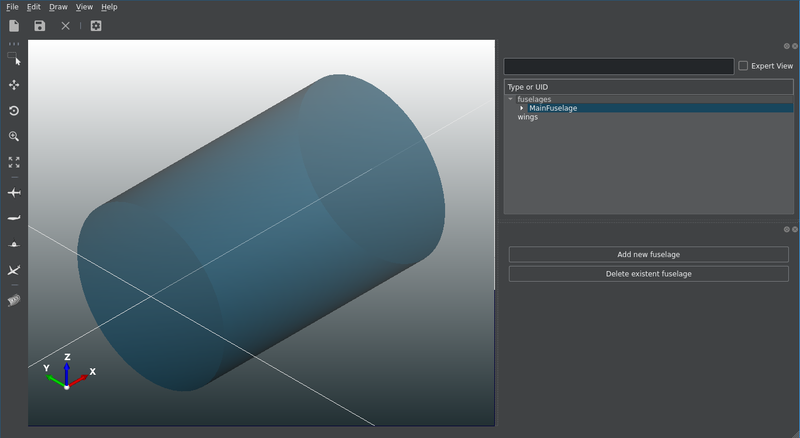Image resolution: width=800 pixels, height=438 pixels.
Task: Open the Draw menu
Action: point(58,7)
